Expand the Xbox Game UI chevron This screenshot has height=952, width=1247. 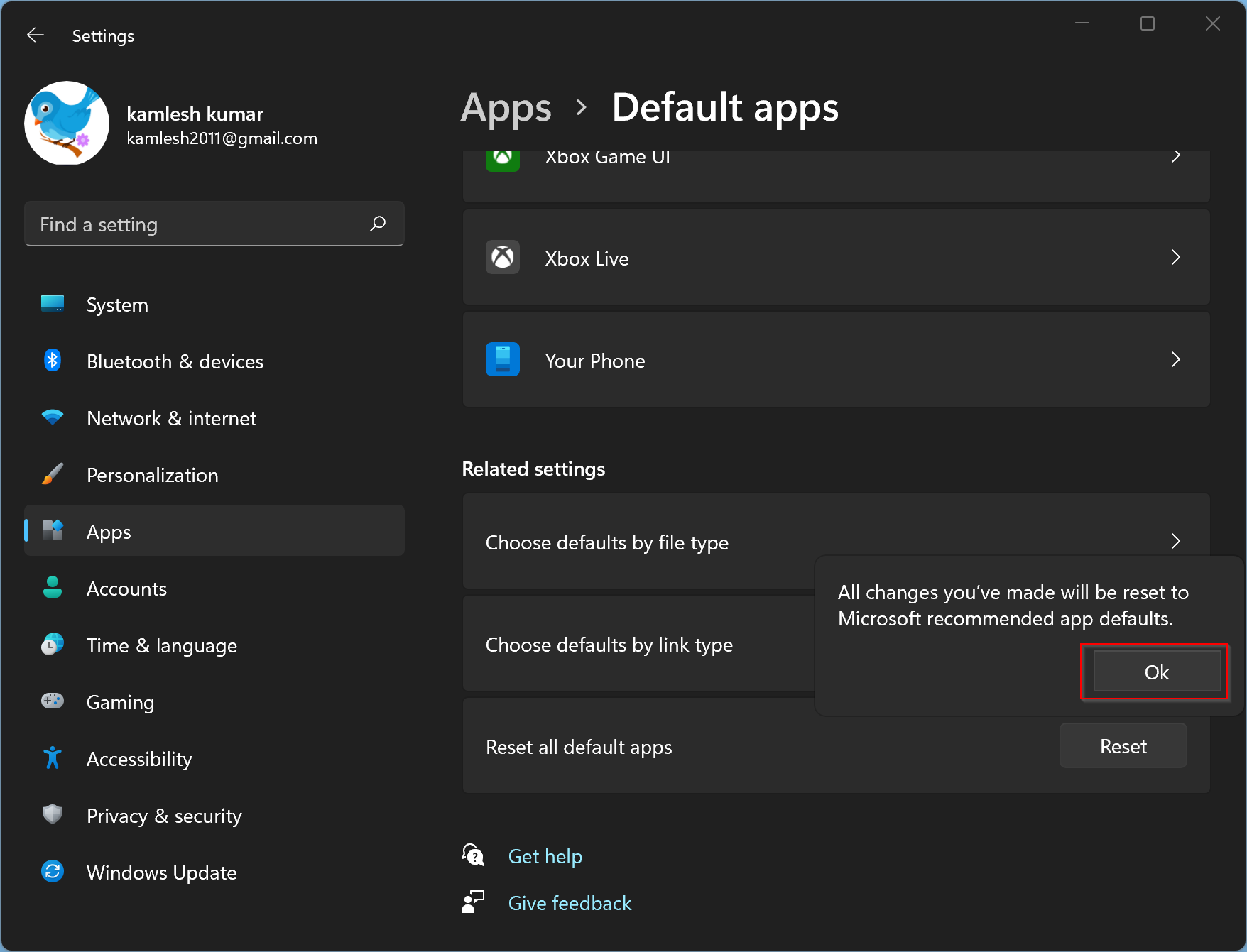coord(1176,156)
